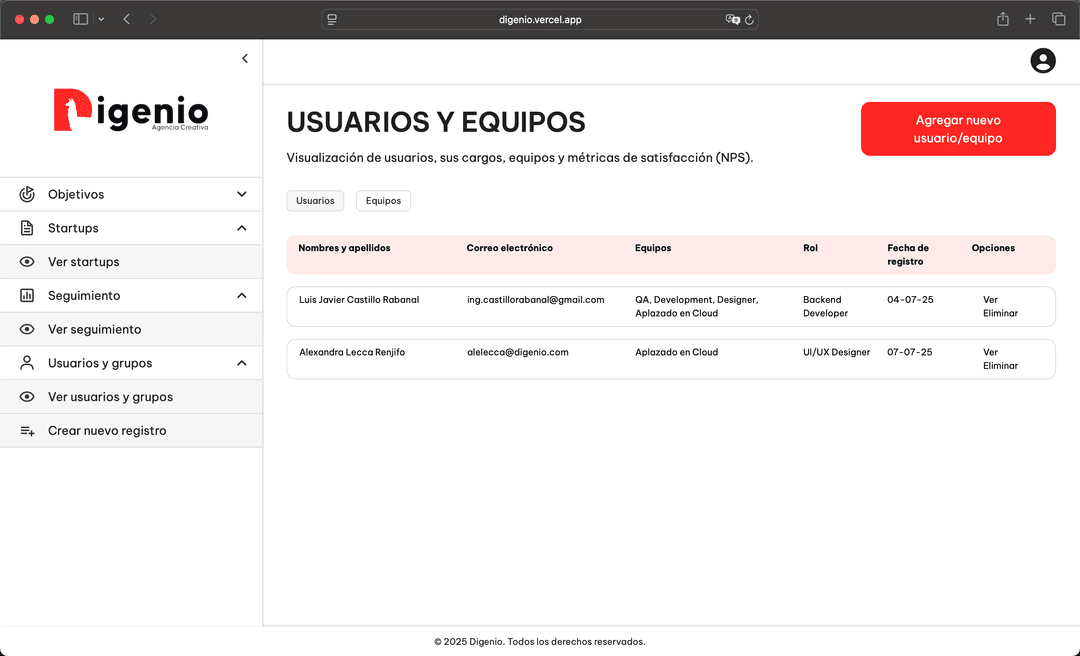Click the Seguimiento bar-chart icon
The height and width of the screenshot is (656, 1080).
click(25, 295)
